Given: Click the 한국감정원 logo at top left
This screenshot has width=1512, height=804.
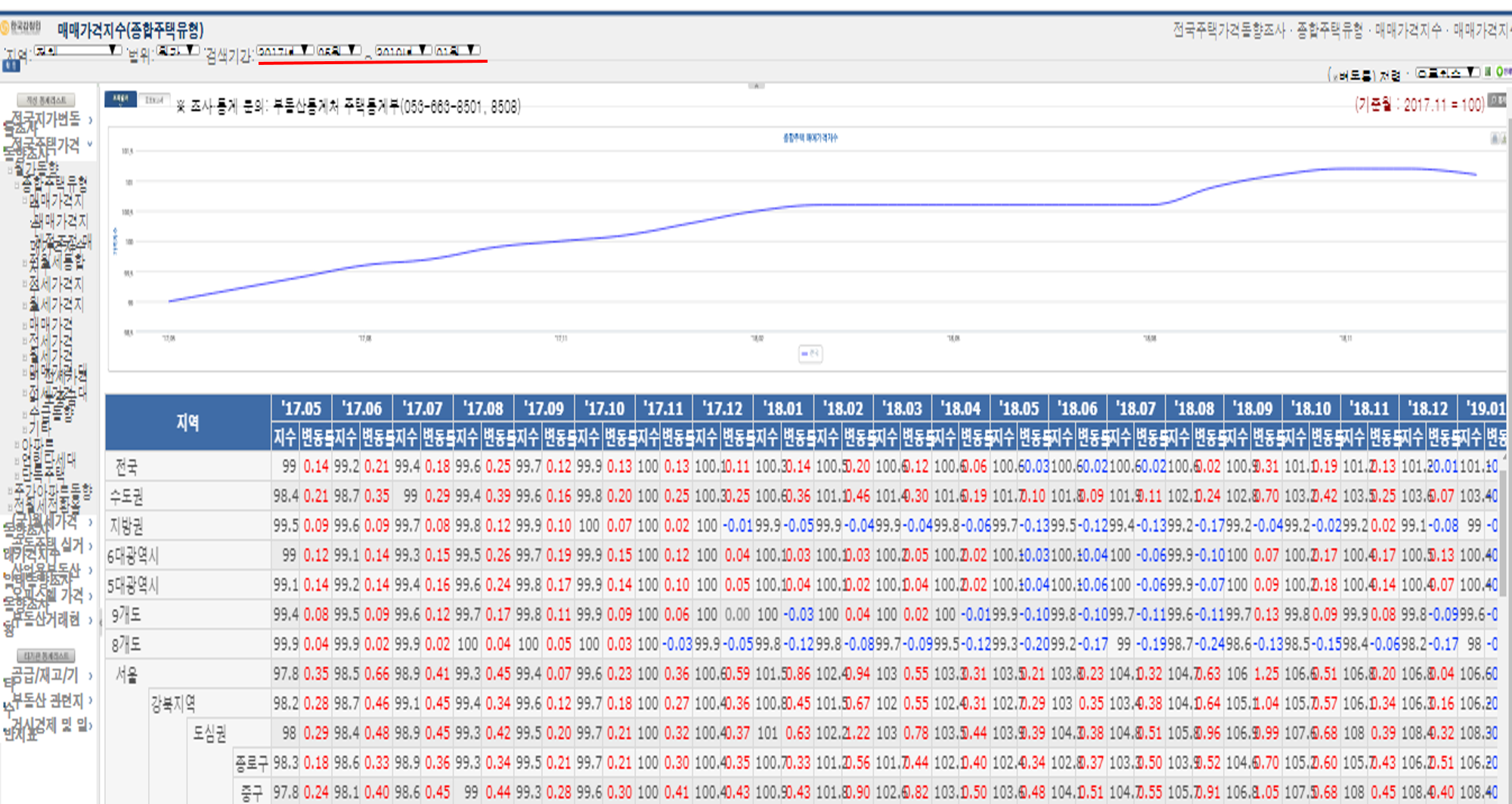Looking at the screenshot, I should tap(21, 27).
